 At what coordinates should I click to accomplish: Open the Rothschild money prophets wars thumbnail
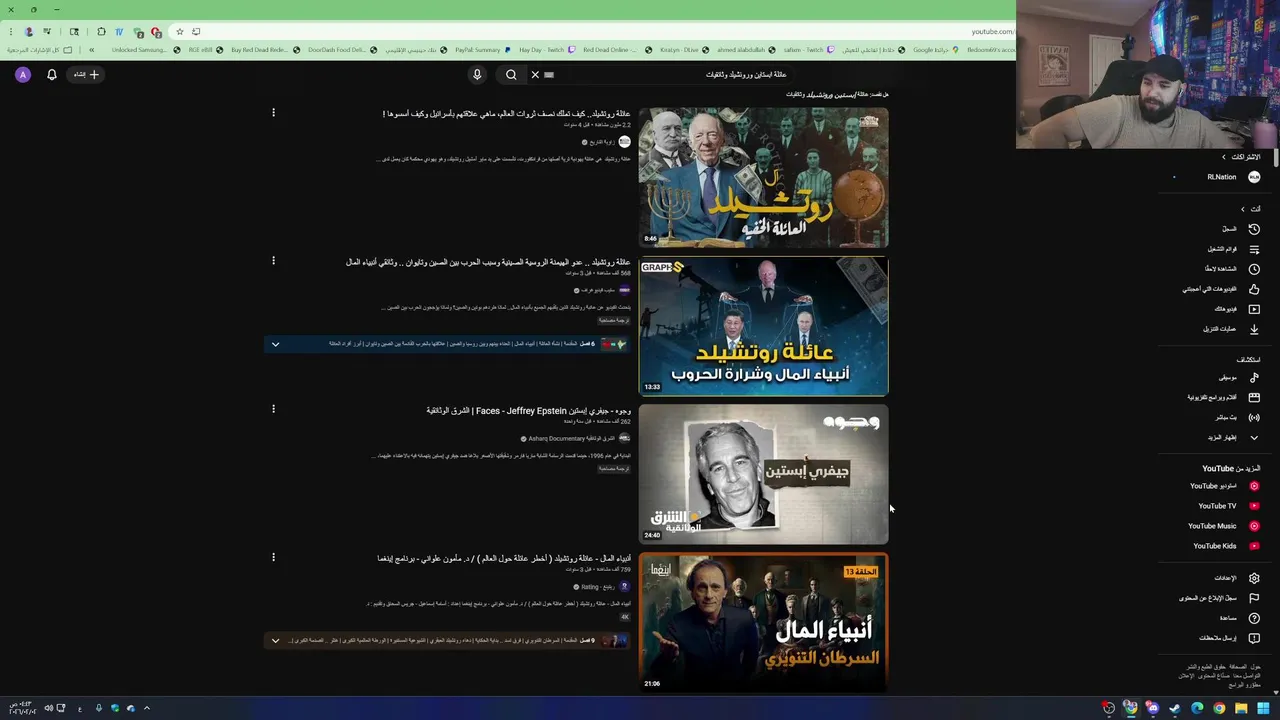[x=763, y=326]
